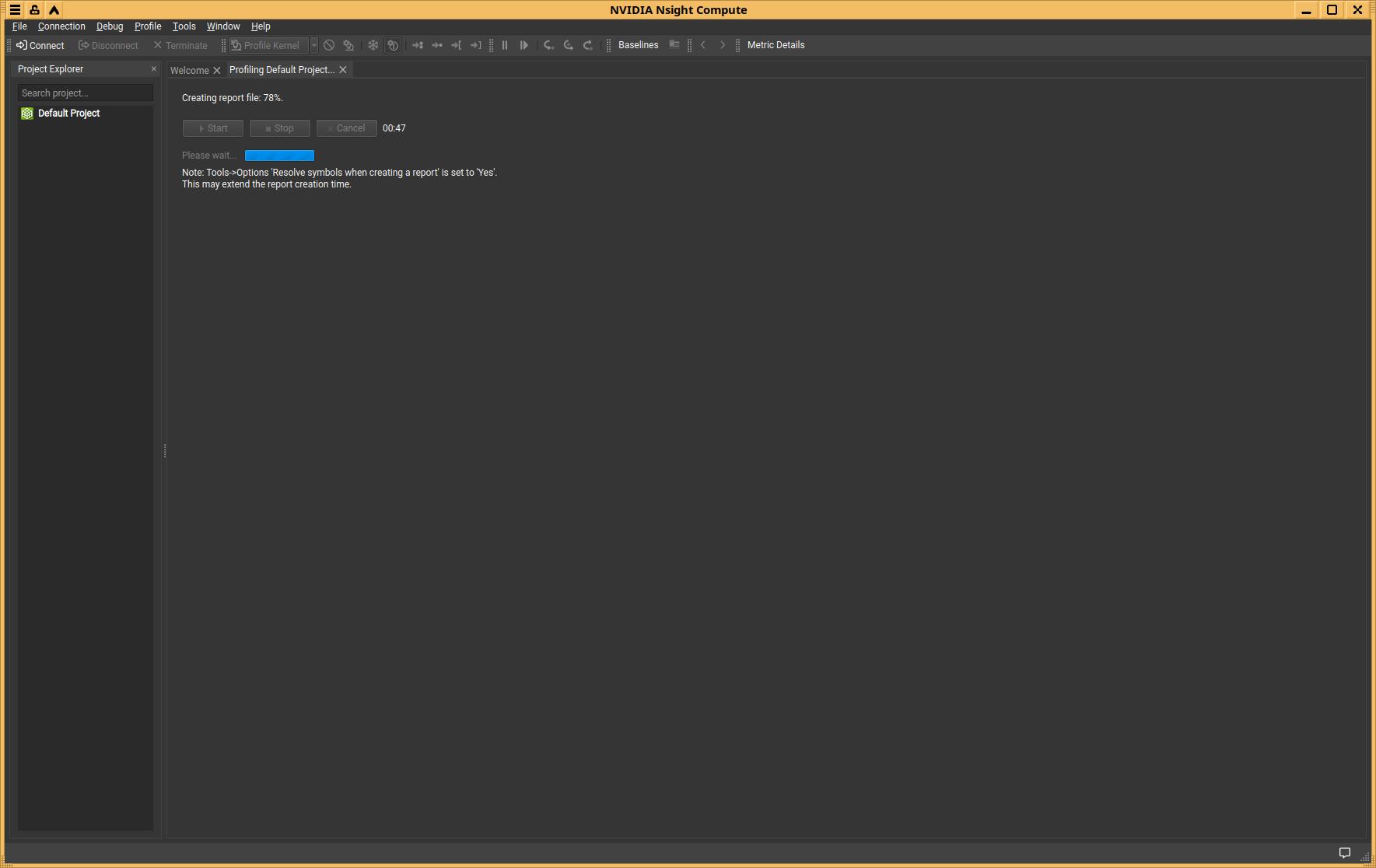The width and height of the screenshot is (1376, 868).
Task: Click the last curved-arrow step icon
Action: pyautogui.click(x=588, y=45)
